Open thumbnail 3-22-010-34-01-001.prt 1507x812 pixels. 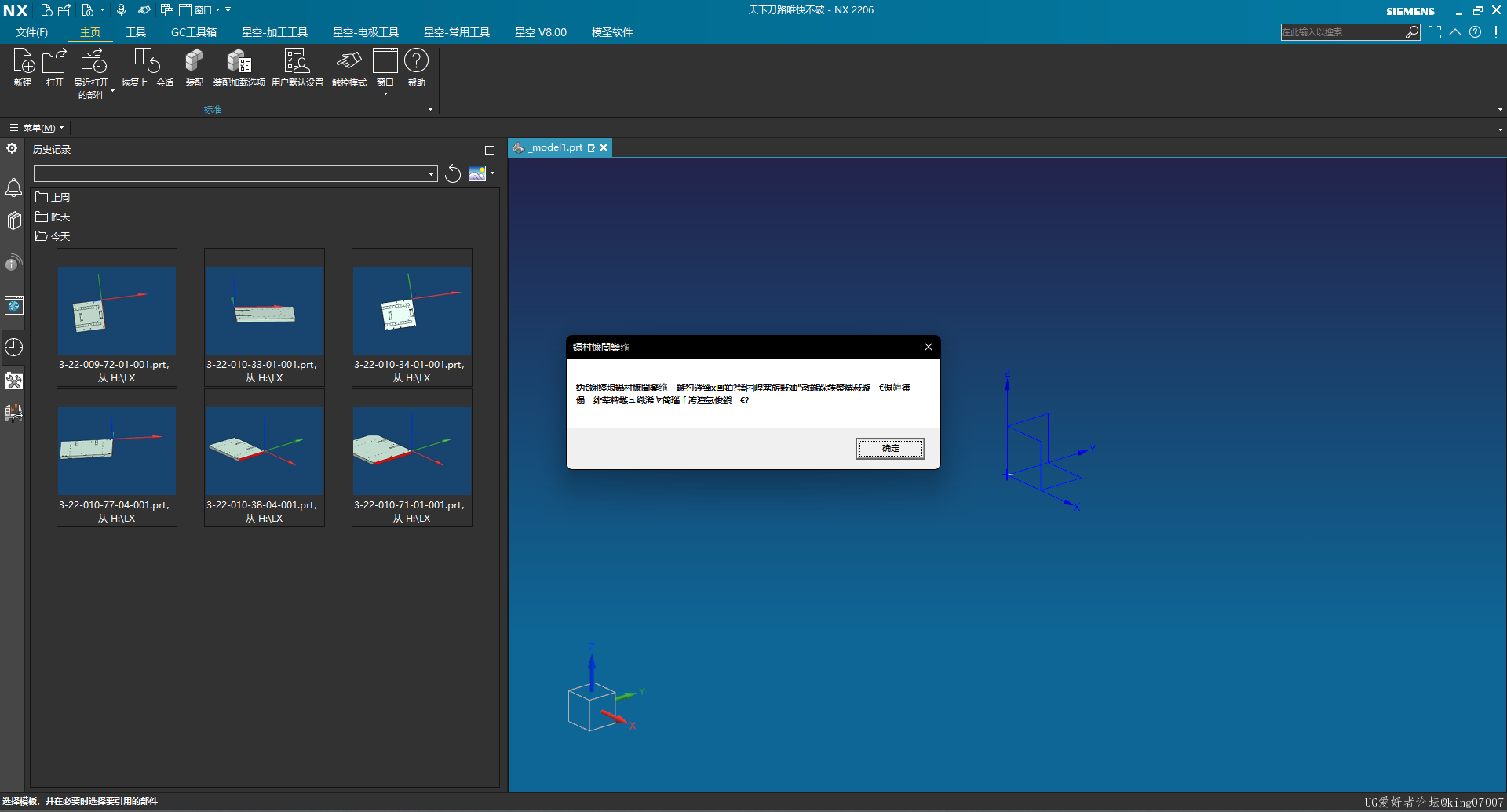tap(412, 317)
